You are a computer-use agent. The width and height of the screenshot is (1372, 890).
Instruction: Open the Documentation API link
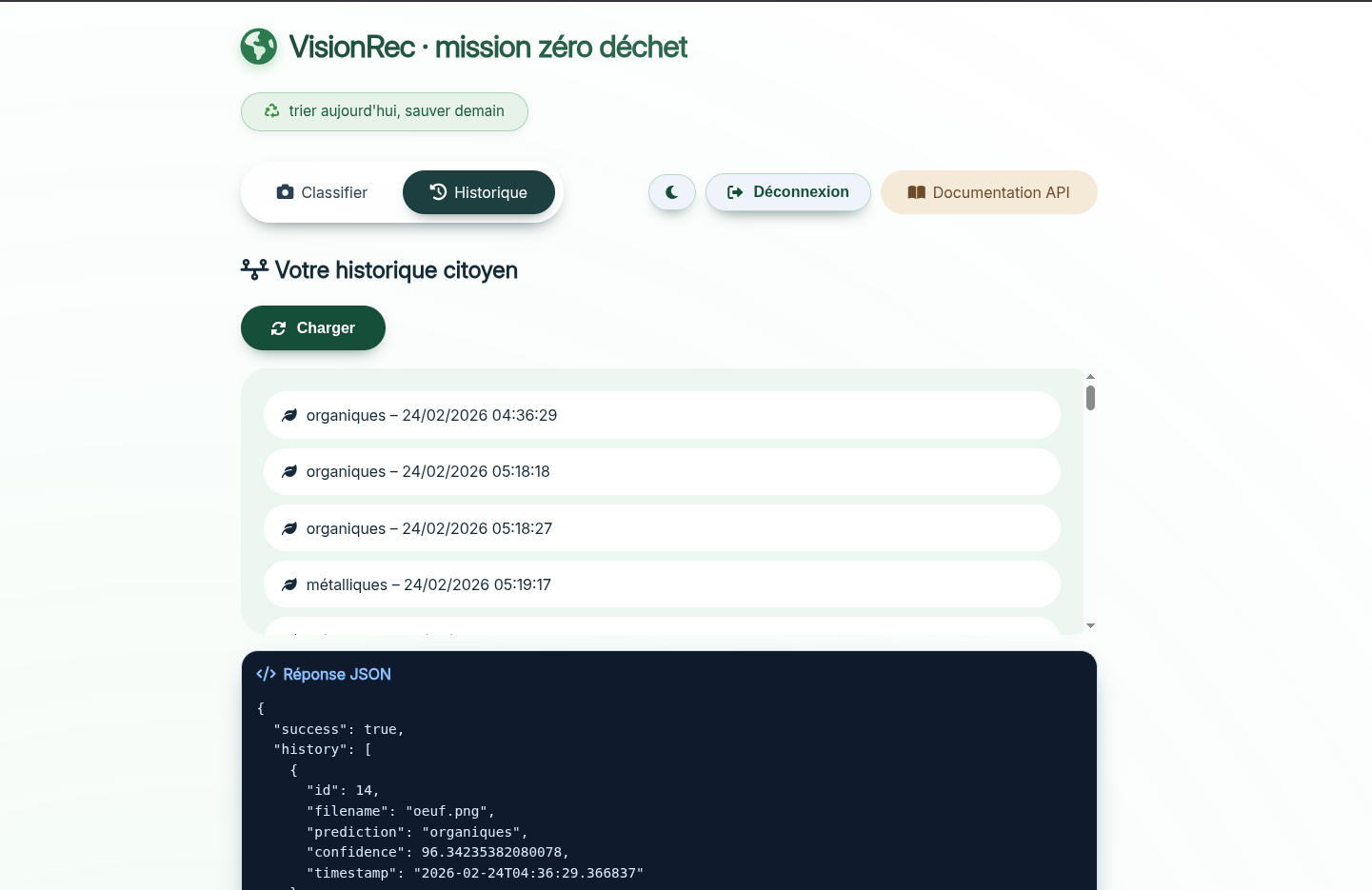click(989, 192)
